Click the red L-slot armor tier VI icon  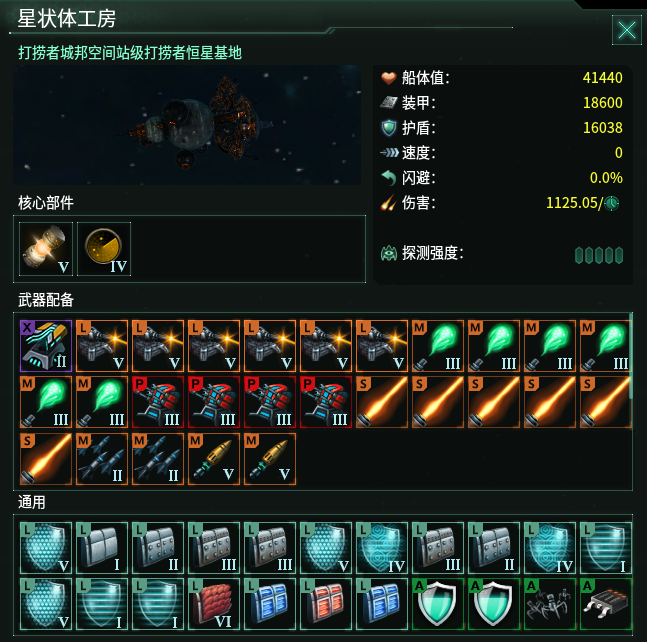pyautogui.click(x=214, y=604)
